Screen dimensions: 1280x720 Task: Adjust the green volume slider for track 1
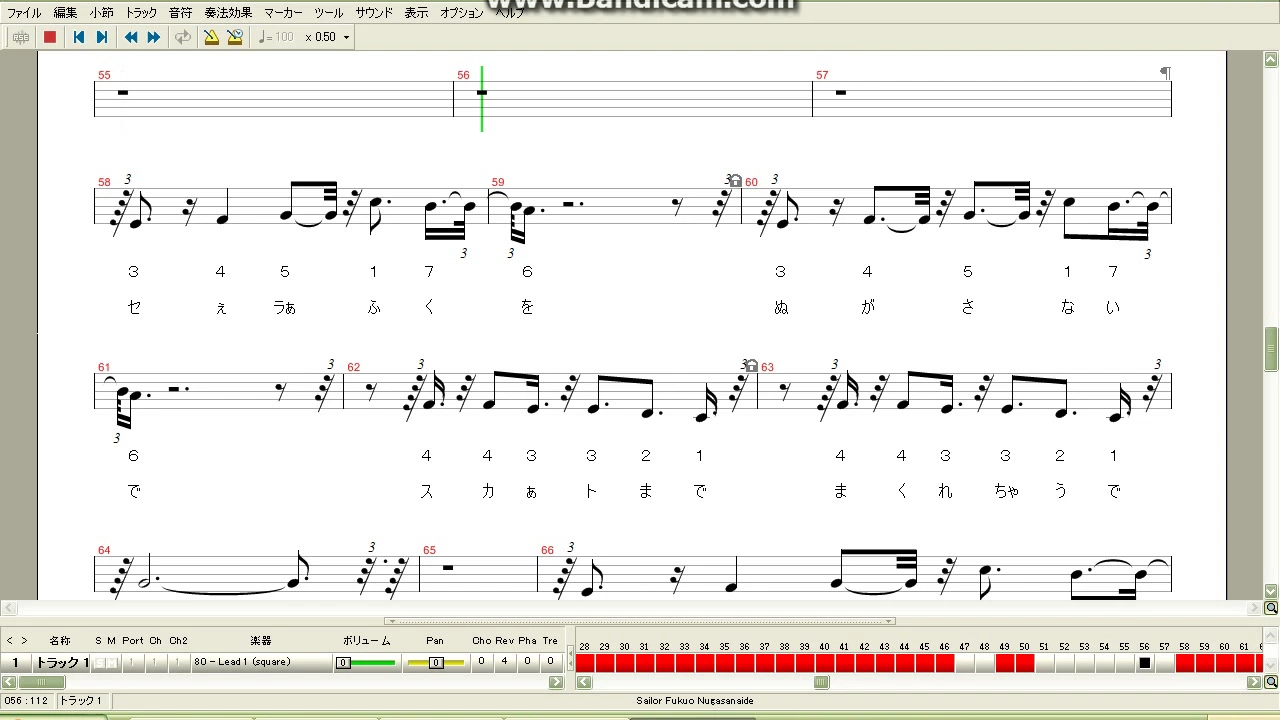(365, 662)
